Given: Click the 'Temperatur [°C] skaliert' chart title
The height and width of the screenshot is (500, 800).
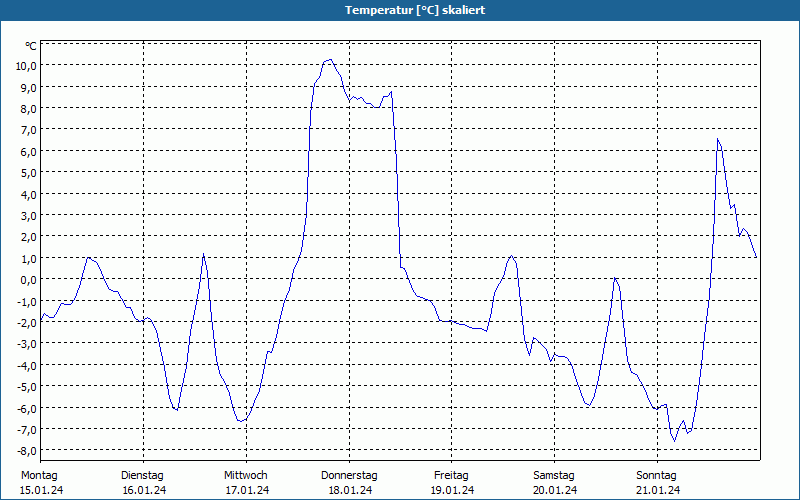Looking at the screenshot, I should pos(415,10).
